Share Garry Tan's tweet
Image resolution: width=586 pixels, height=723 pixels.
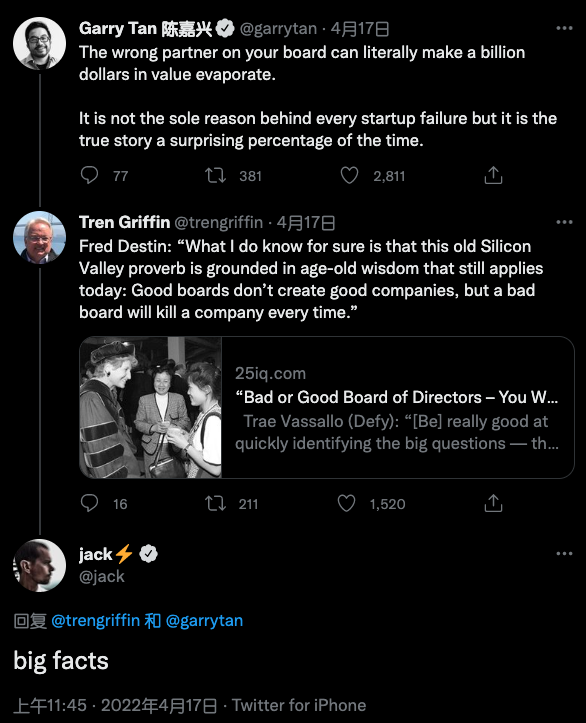[493, 175]
